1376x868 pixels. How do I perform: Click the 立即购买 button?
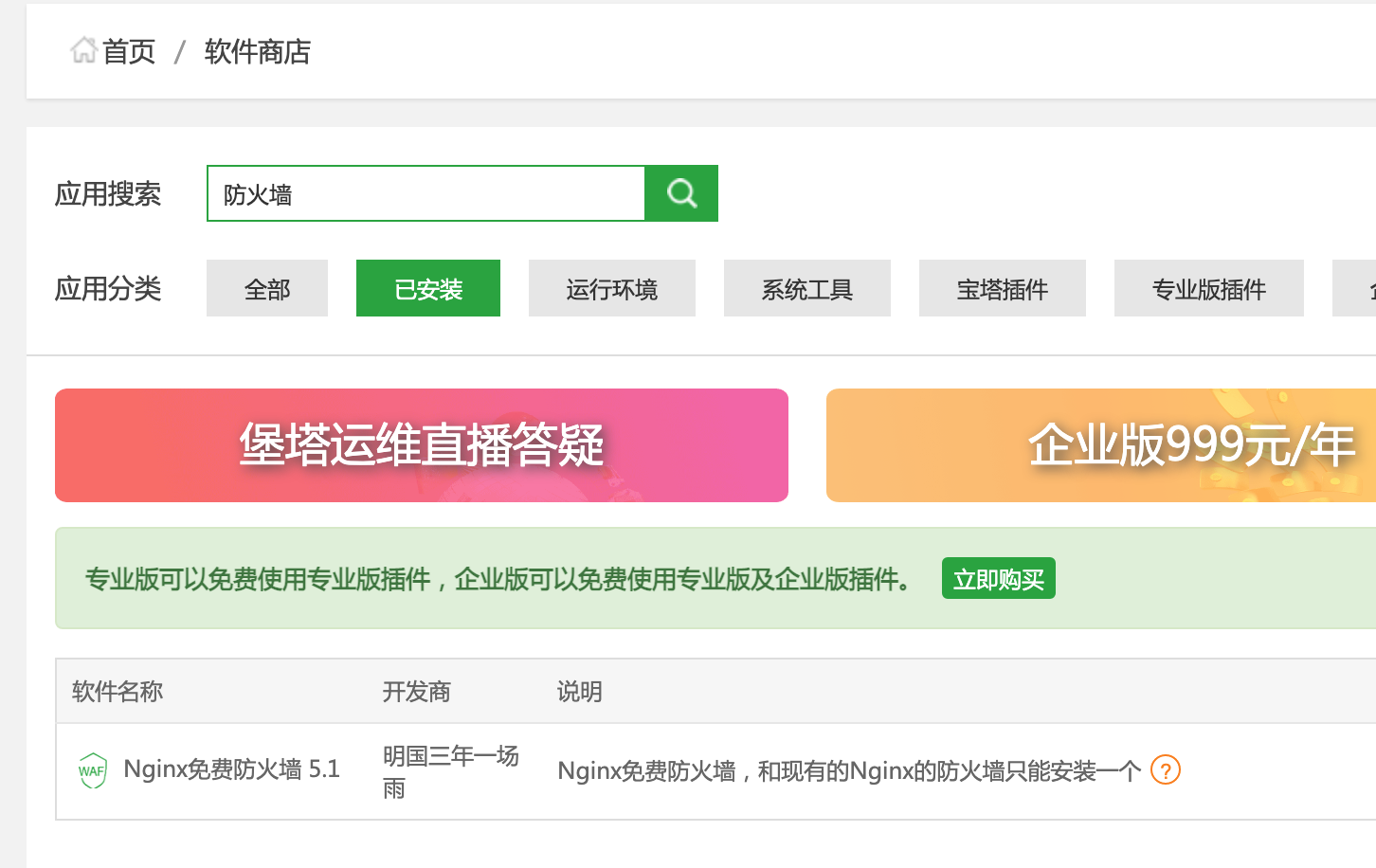(999, 579)
